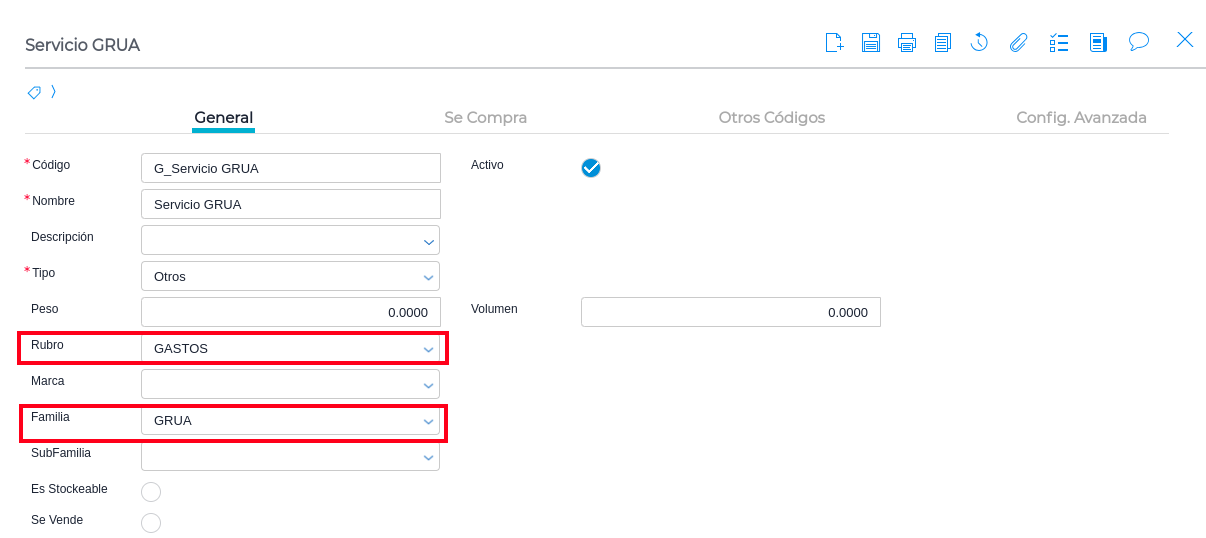Click the speech bubble comments icon
Image resolution: width=1206 pixels, height=538 pixels.
click(x=1138, y=41)
